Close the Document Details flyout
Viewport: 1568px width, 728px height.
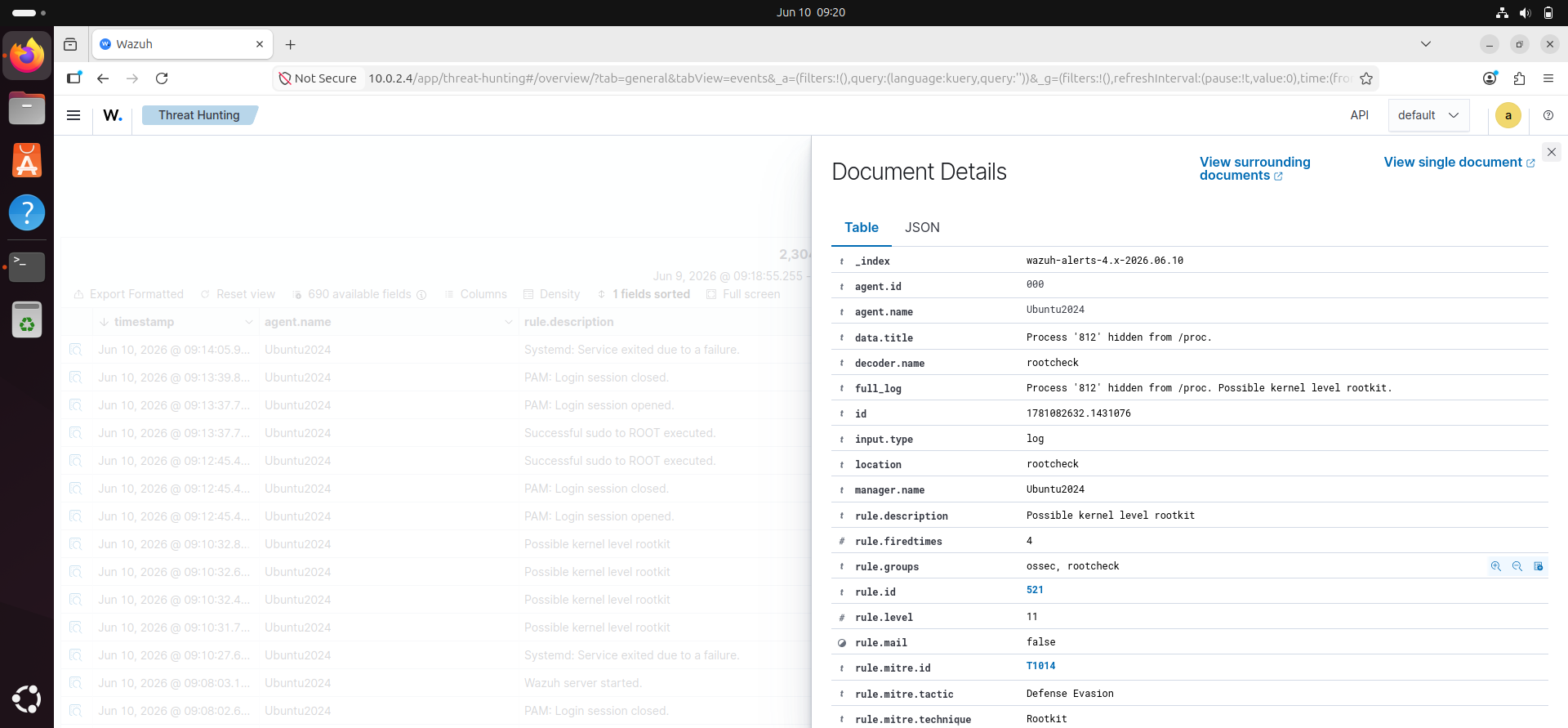1552,152
